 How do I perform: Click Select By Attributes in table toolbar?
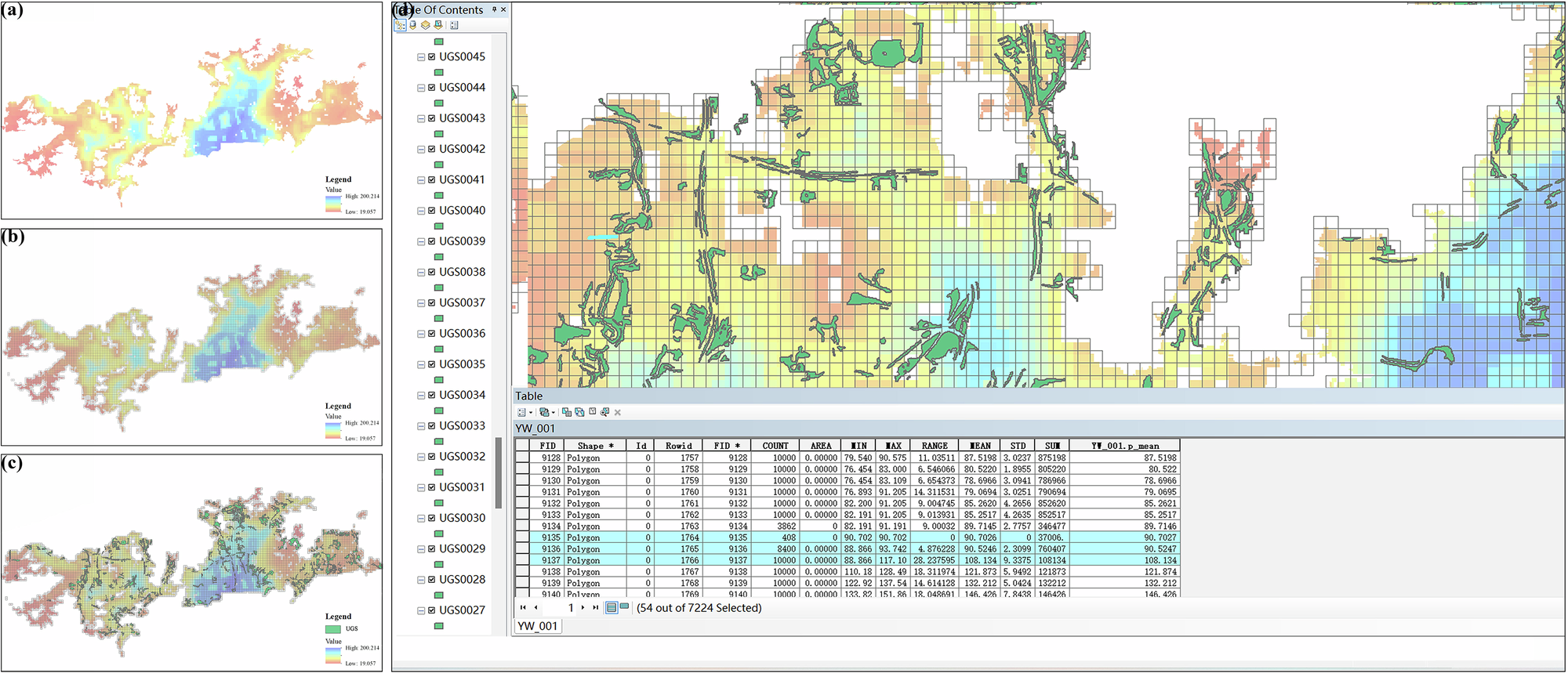567,412
